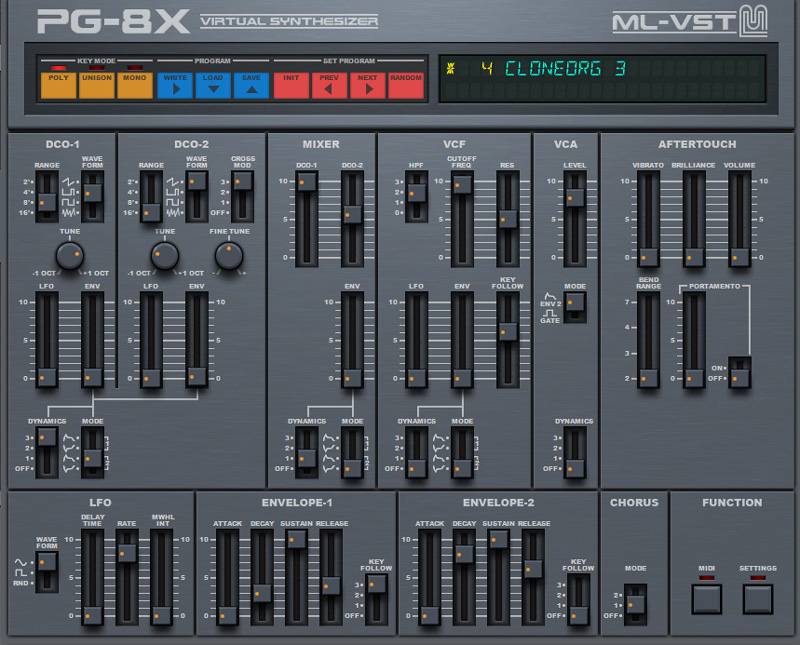Click the ENVELOPE-1 DECAY slider handle
The height and width of the screenshot is (645, 800).
(x=262, y=593)
